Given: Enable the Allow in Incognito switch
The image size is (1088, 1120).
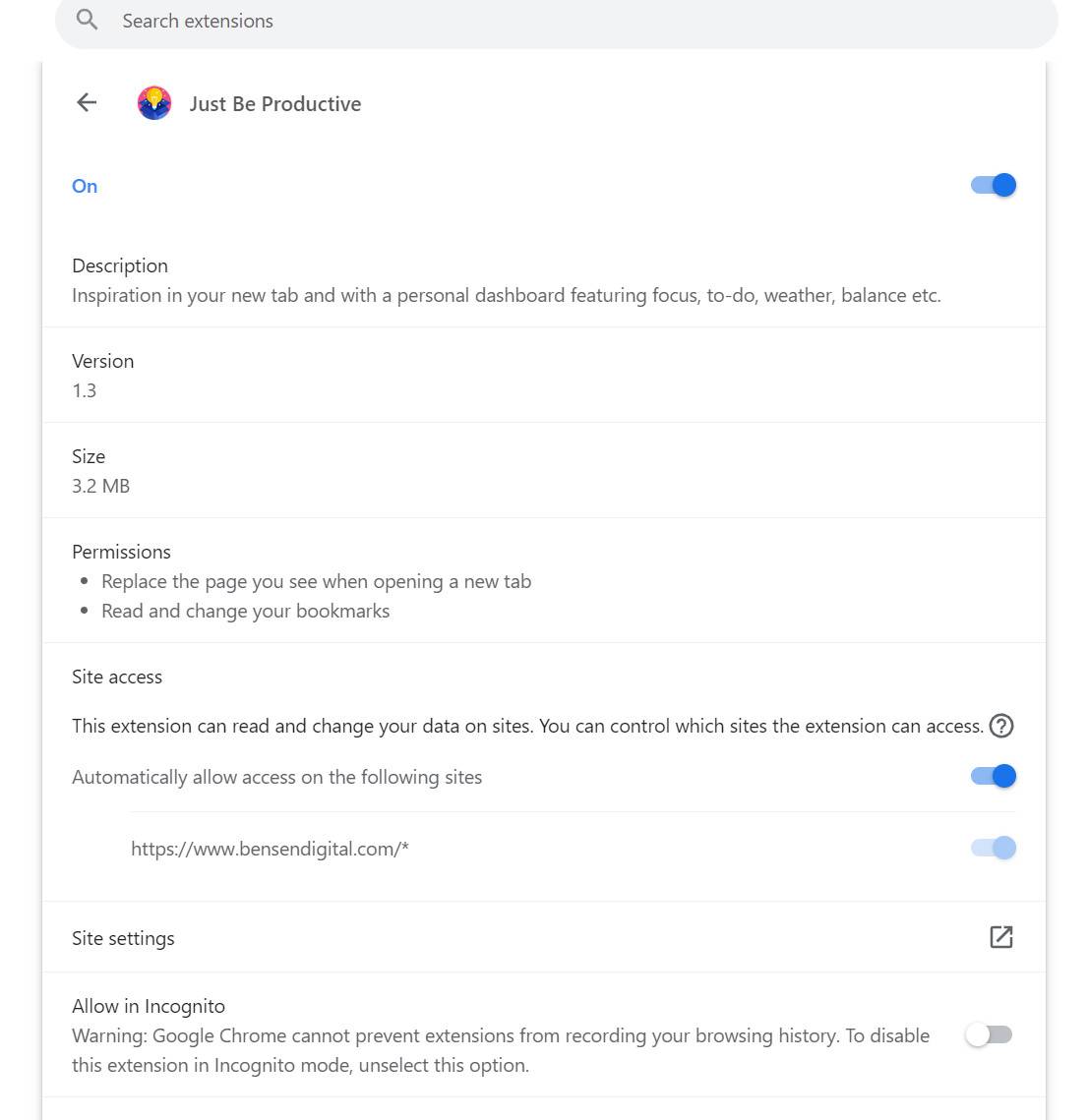Looking at the screenshot, I should click(x=989, y=1034).
